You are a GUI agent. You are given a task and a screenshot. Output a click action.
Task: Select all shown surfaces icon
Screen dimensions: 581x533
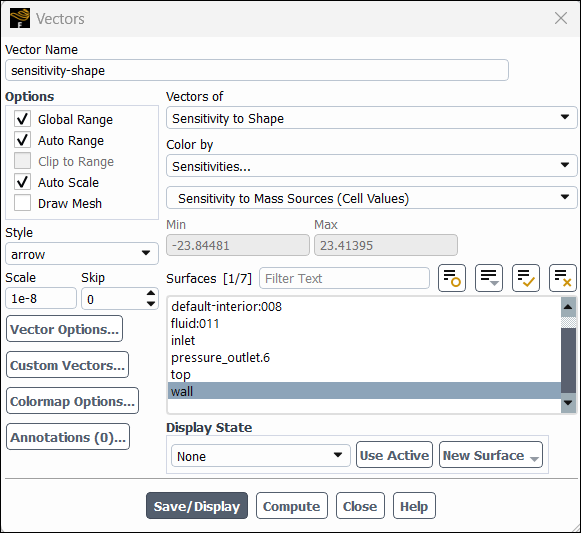[x=526, y=278]
